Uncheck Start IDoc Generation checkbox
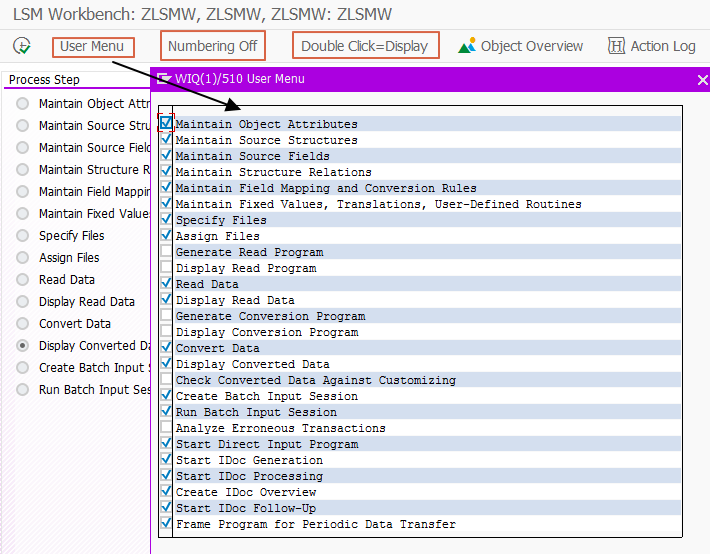This screenshot has height=554, width=710. [x=166, y=459]
